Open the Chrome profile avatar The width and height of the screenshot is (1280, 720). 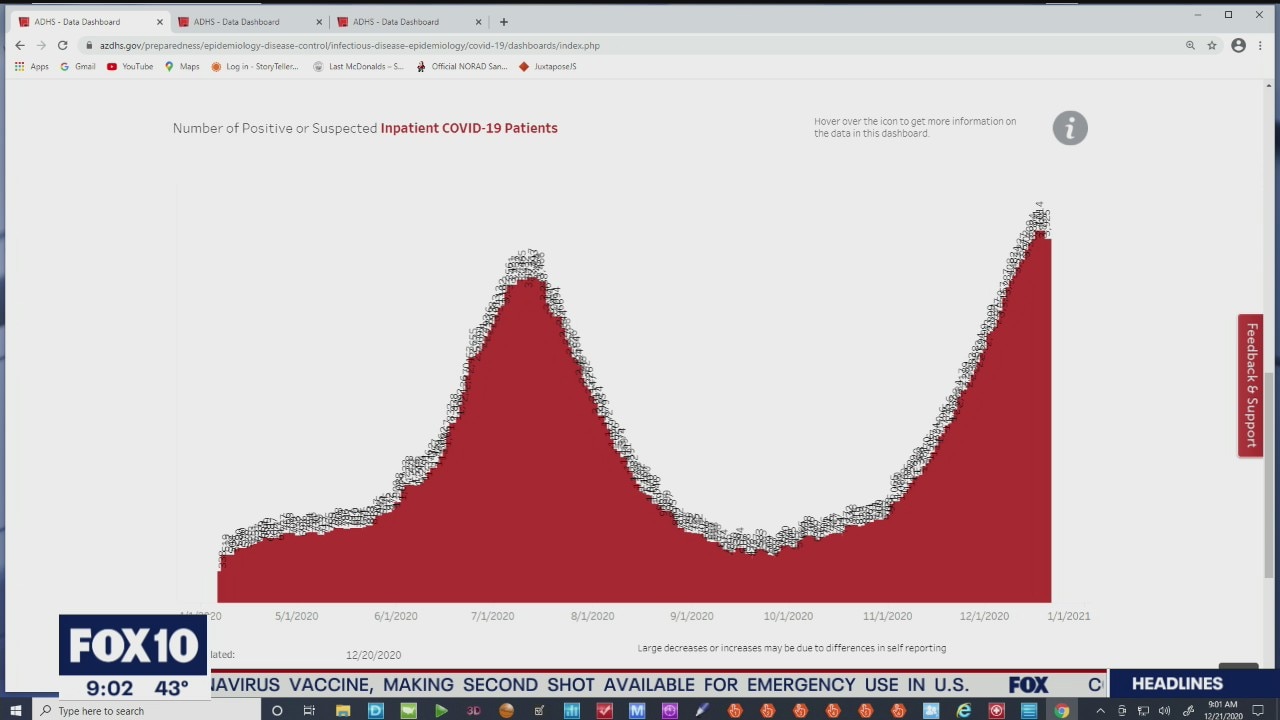[x=1238, y=45]
